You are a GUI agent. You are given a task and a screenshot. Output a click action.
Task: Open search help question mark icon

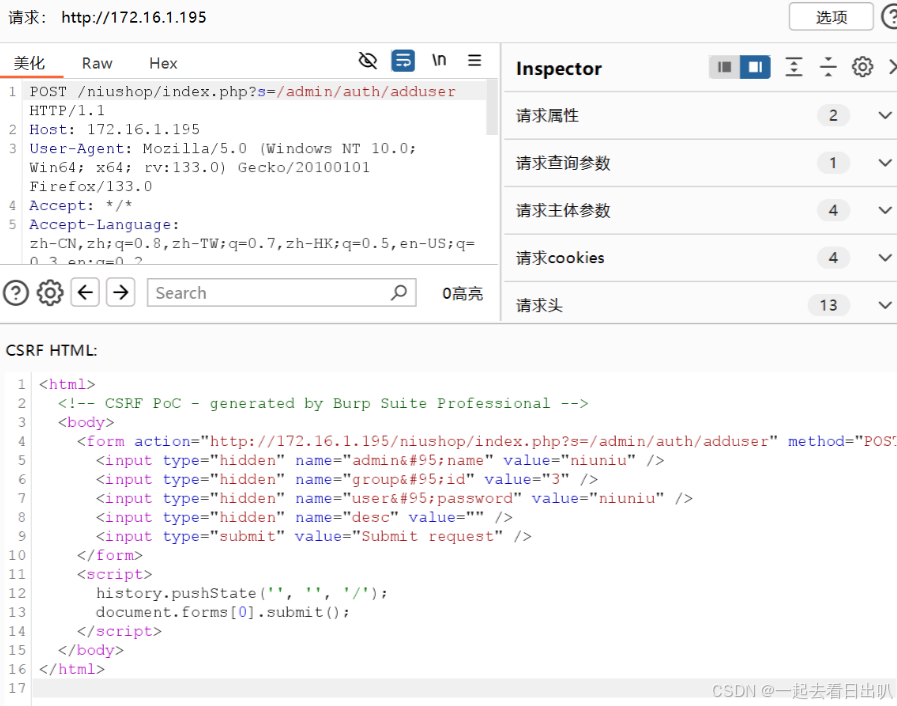(x=16, y=293)
